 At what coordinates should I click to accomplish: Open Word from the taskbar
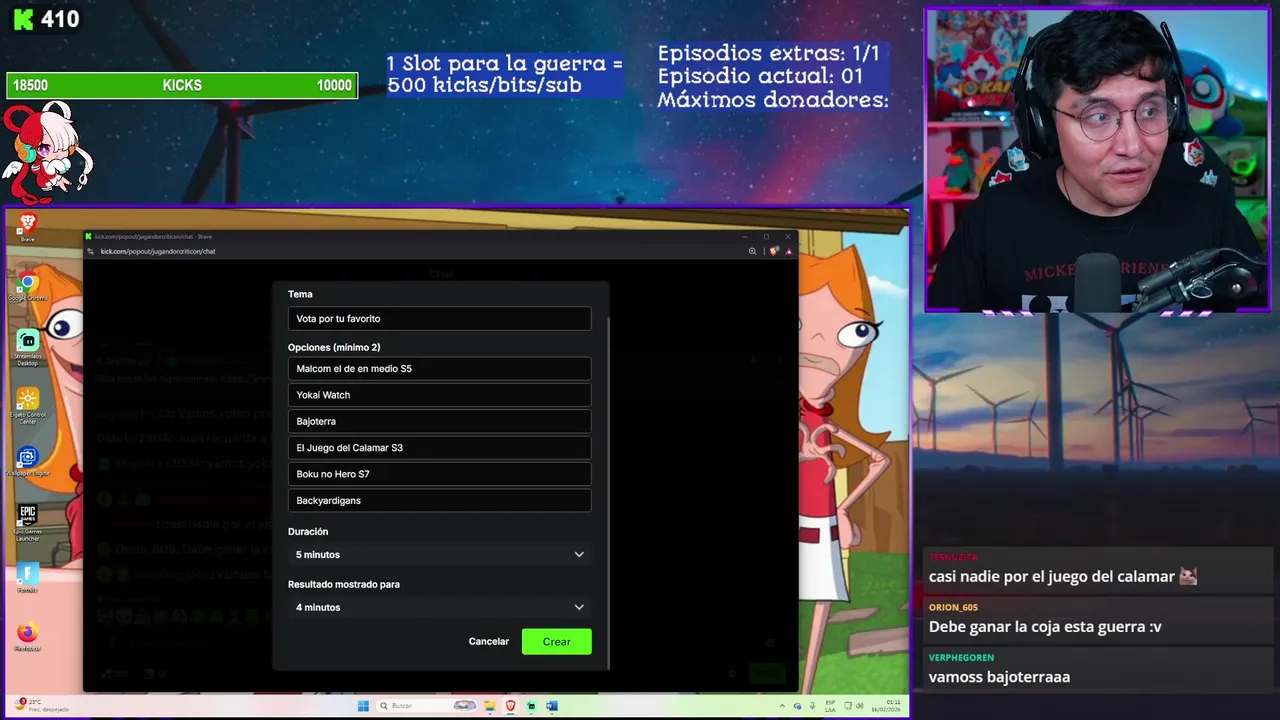pyautogui.click(x=551, y=706)
